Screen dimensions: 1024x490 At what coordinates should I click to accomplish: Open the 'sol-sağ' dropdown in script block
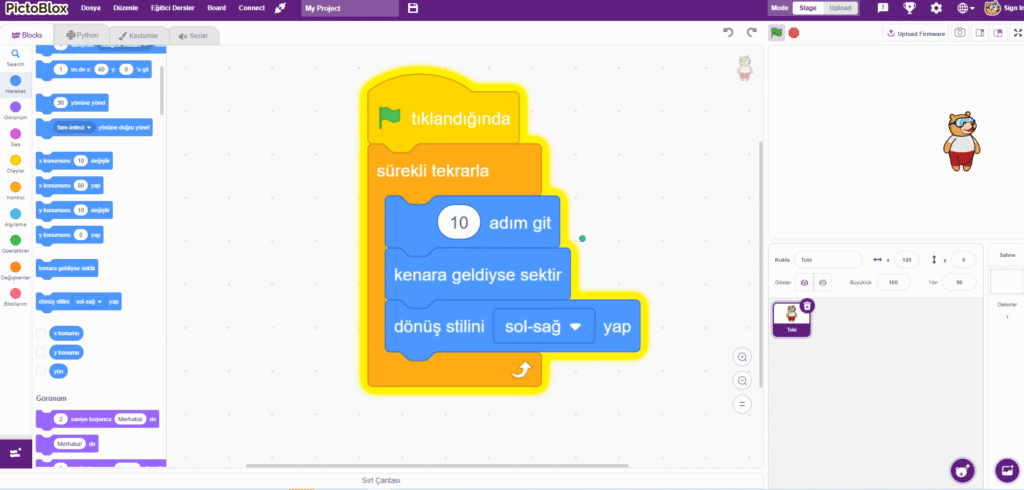point(544,327)
